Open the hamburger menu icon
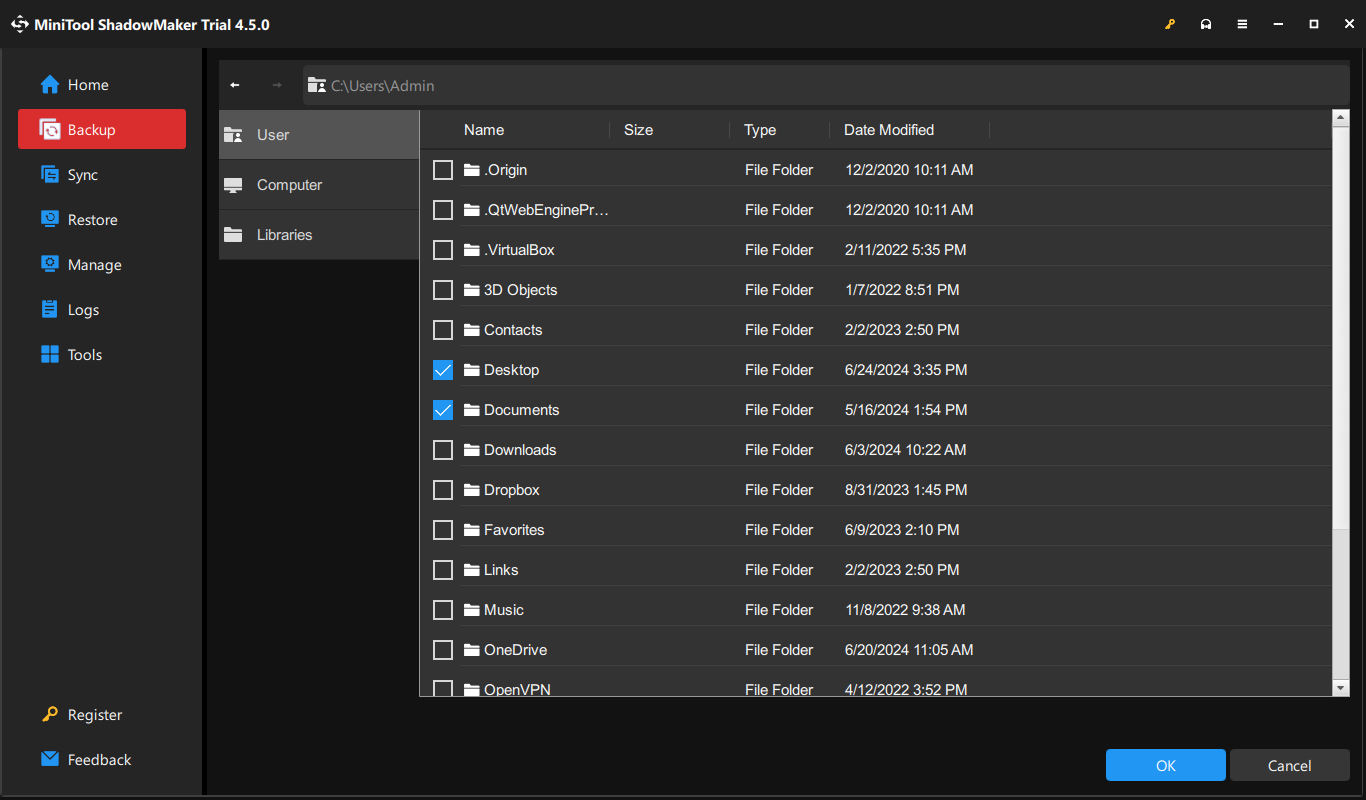 click(x=1242, y=24)
